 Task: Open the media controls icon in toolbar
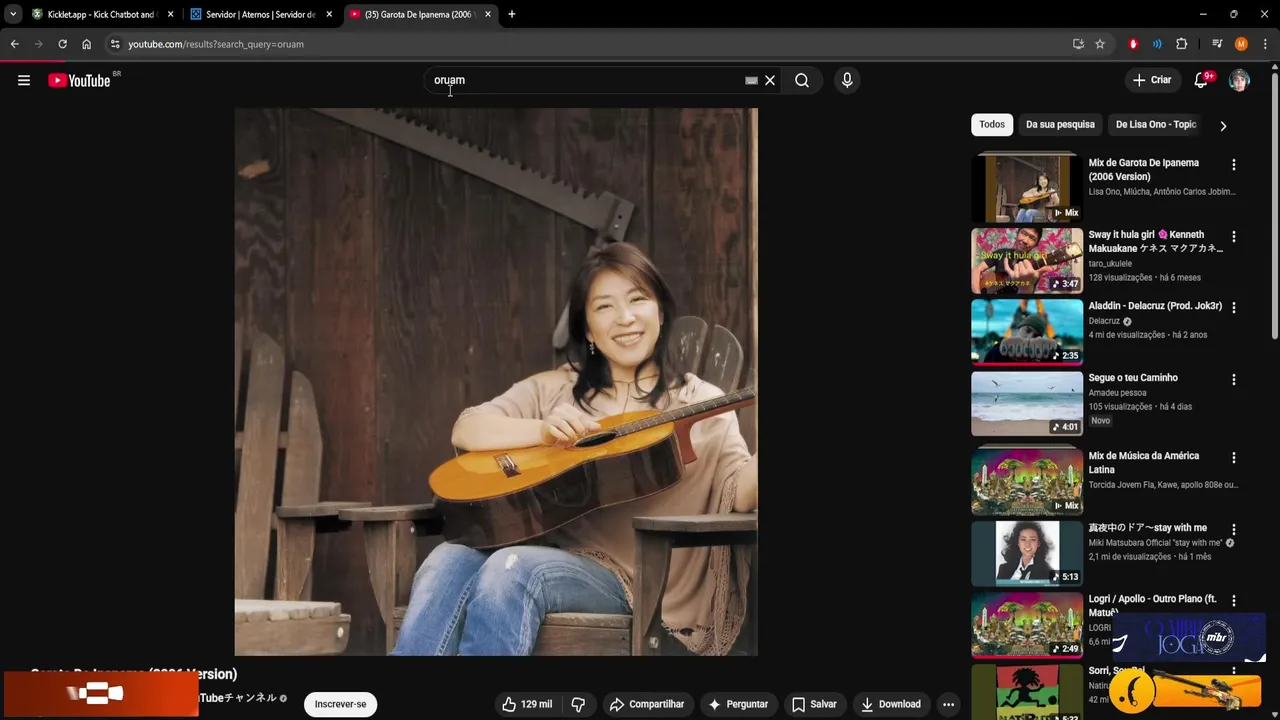(x=1217, y=44)
